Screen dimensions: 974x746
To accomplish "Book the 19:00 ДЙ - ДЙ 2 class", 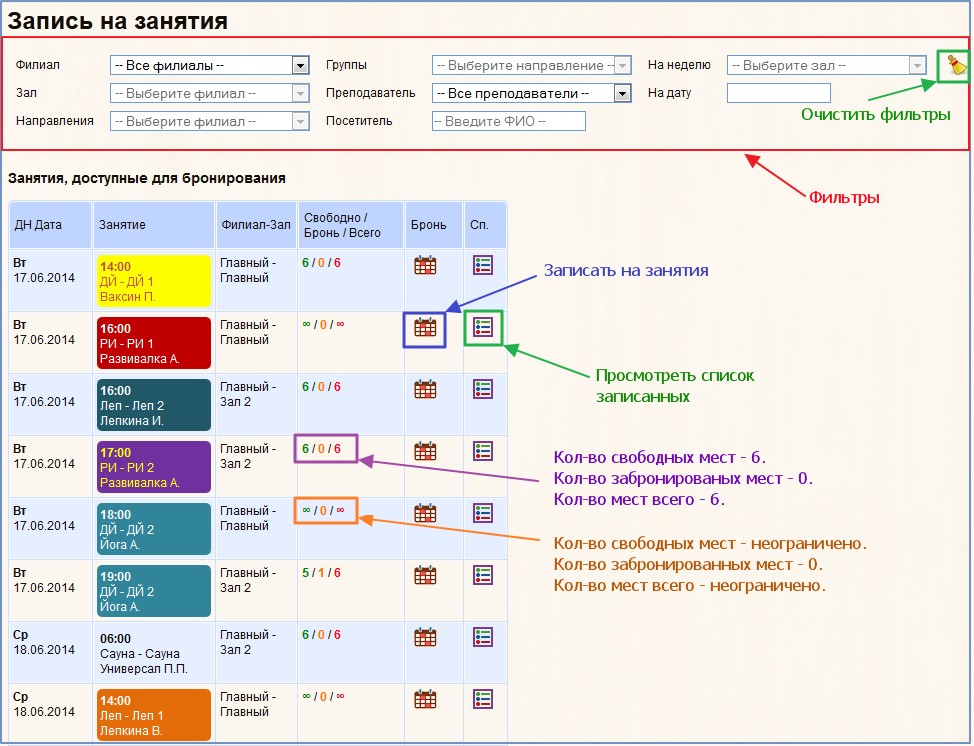I will coord(425,575).
